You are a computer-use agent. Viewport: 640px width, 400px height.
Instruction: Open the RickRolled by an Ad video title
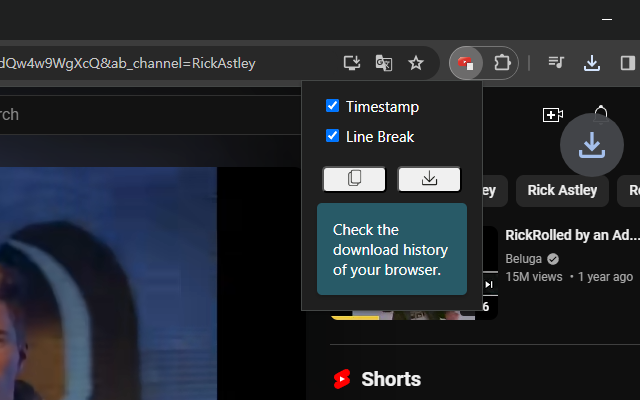coord(572,235)
